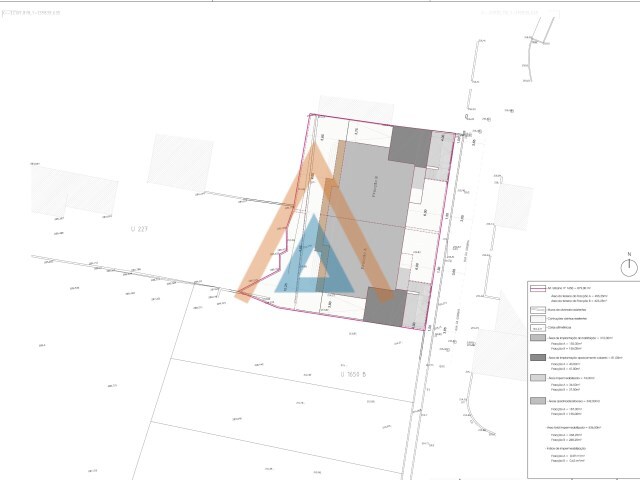Click the lower Fracção label in main building
The image size is (640, 480).
[x=364, y=258]
